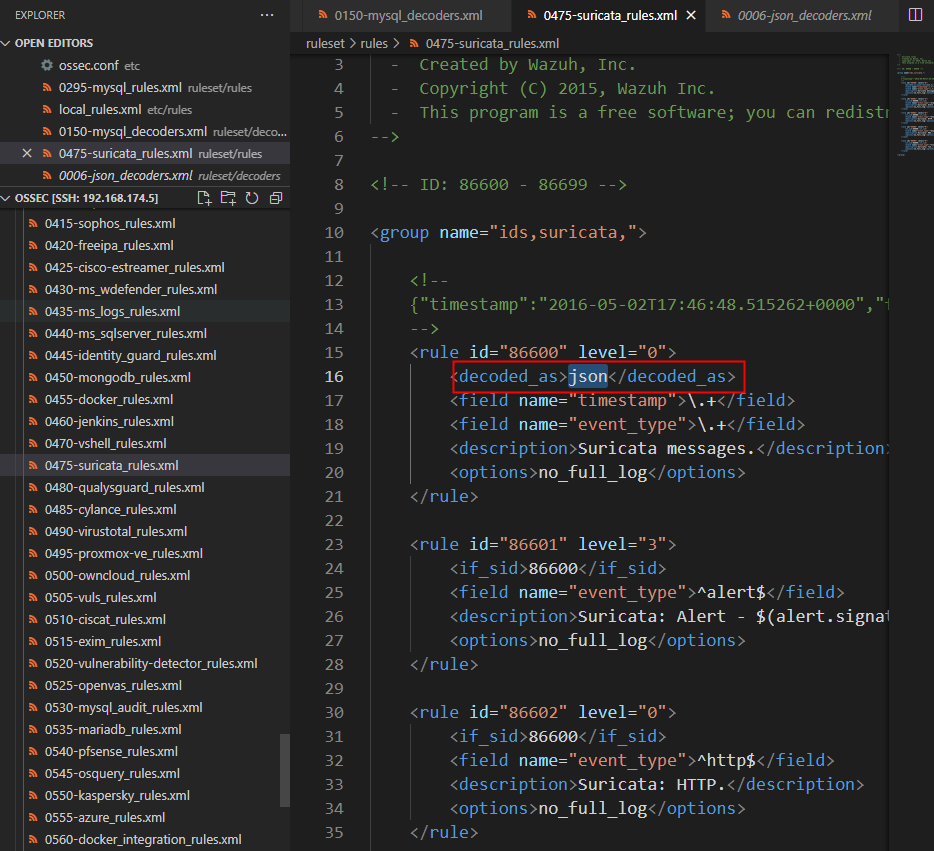Click highlighted 'json' text on line 16

coord(588,376)
